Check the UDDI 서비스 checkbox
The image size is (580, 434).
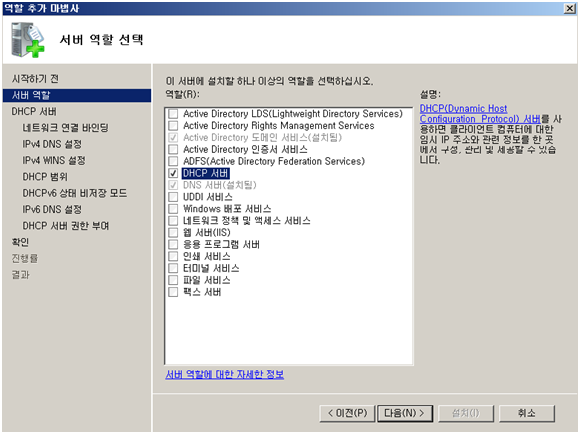click(x=173, y=196)
